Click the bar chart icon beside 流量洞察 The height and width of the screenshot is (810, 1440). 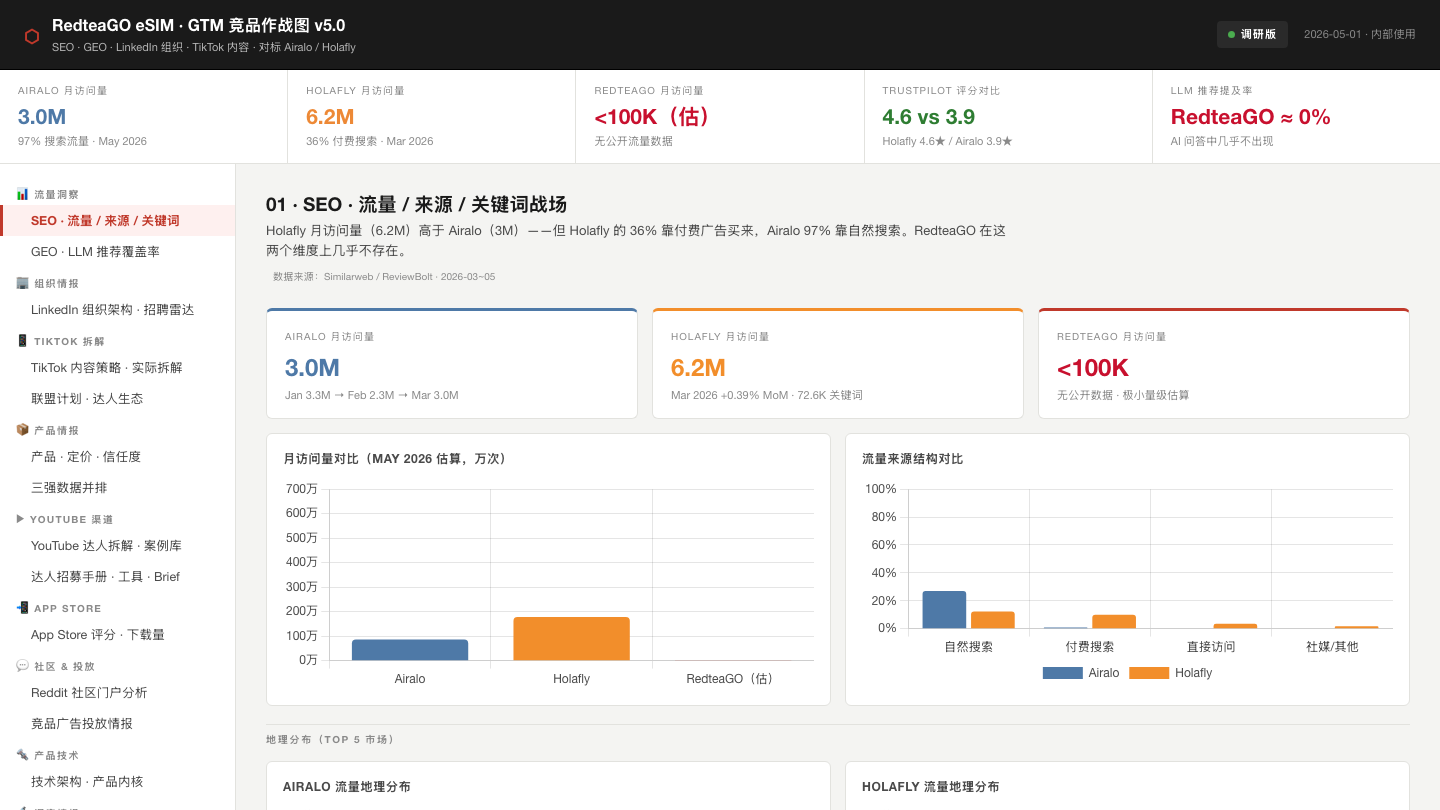[x=22, y=194]
